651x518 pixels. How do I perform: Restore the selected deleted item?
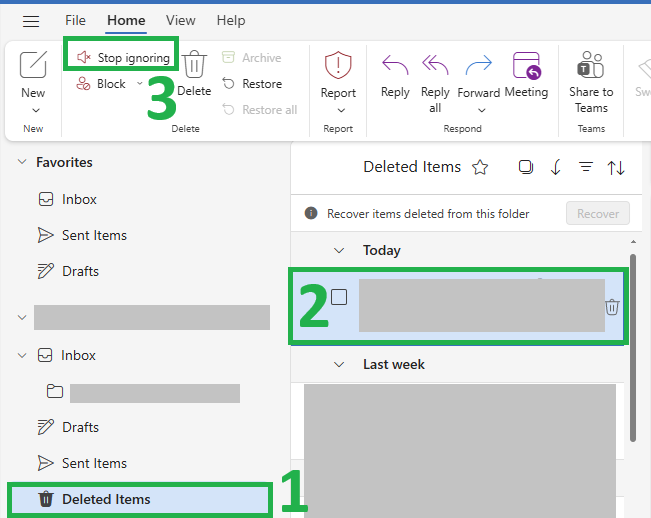pos(252,83)
